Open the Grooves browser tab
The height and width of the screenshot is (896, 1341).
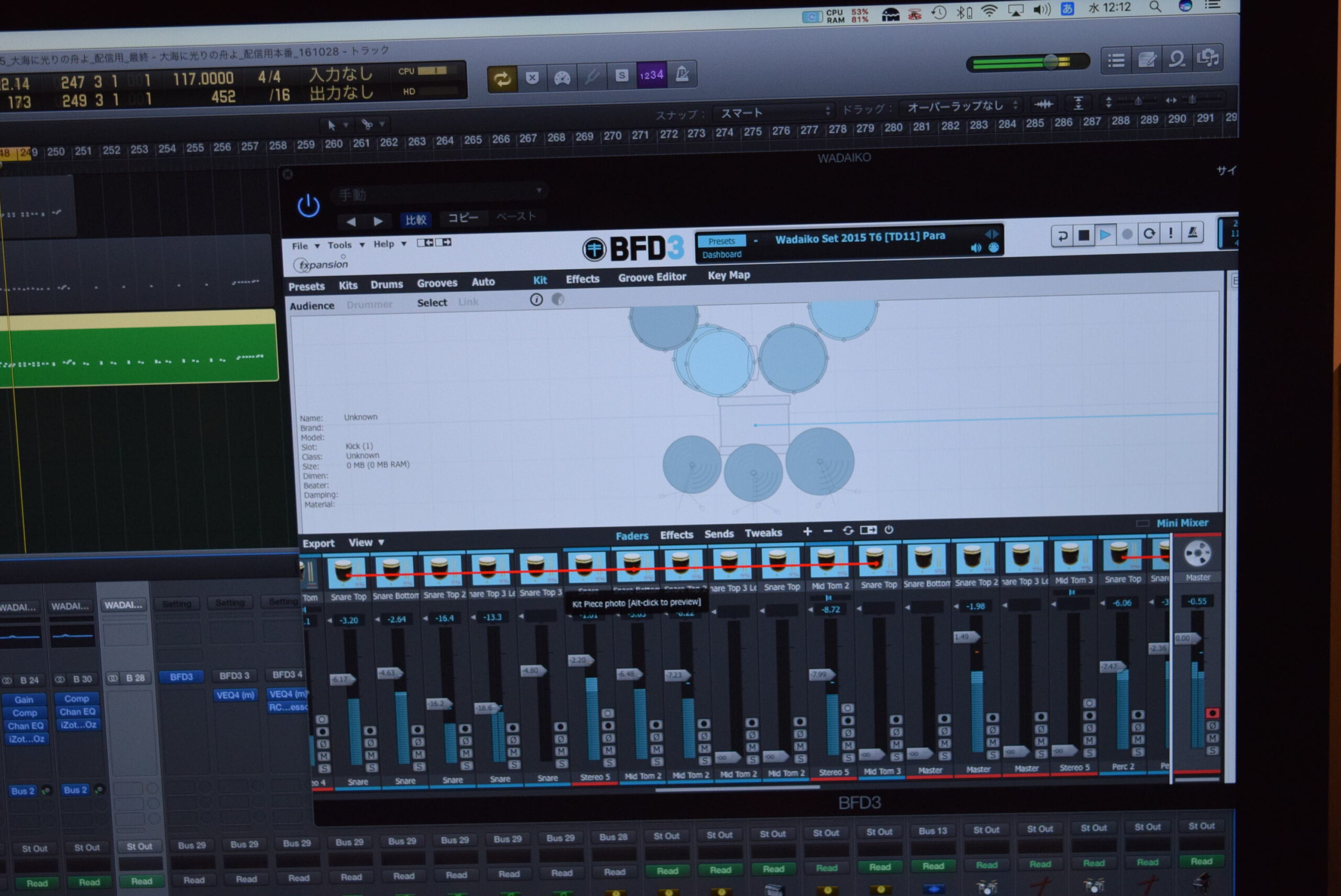[x=437, y=283]
